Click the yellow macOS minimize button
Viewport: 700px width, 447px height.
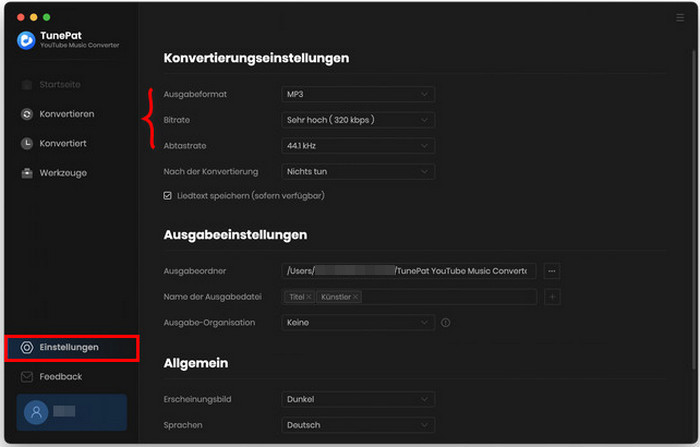tap(33, 17)
